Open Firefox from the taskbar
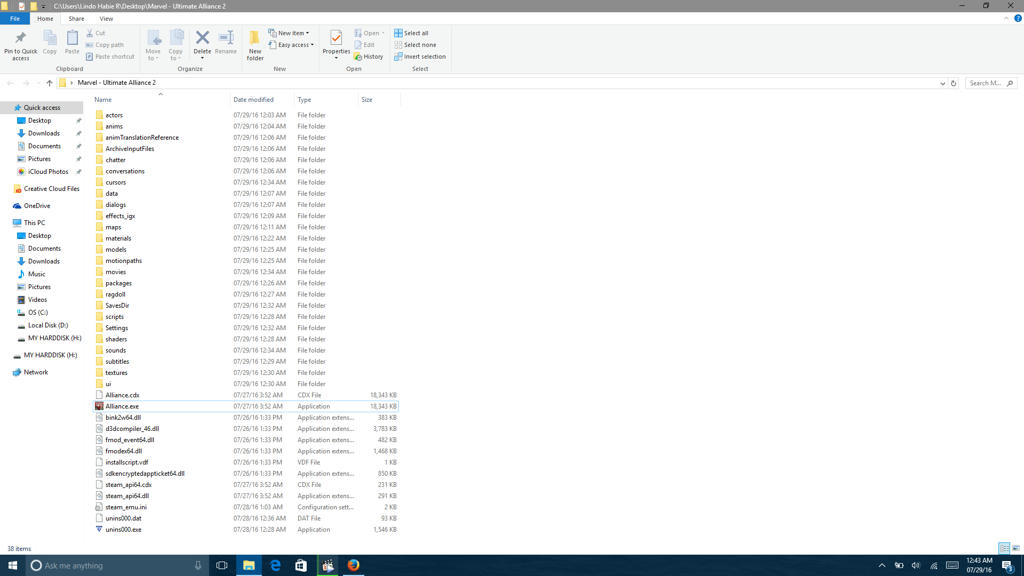The width and height of the screenshot is (1024, 576). 353,566
